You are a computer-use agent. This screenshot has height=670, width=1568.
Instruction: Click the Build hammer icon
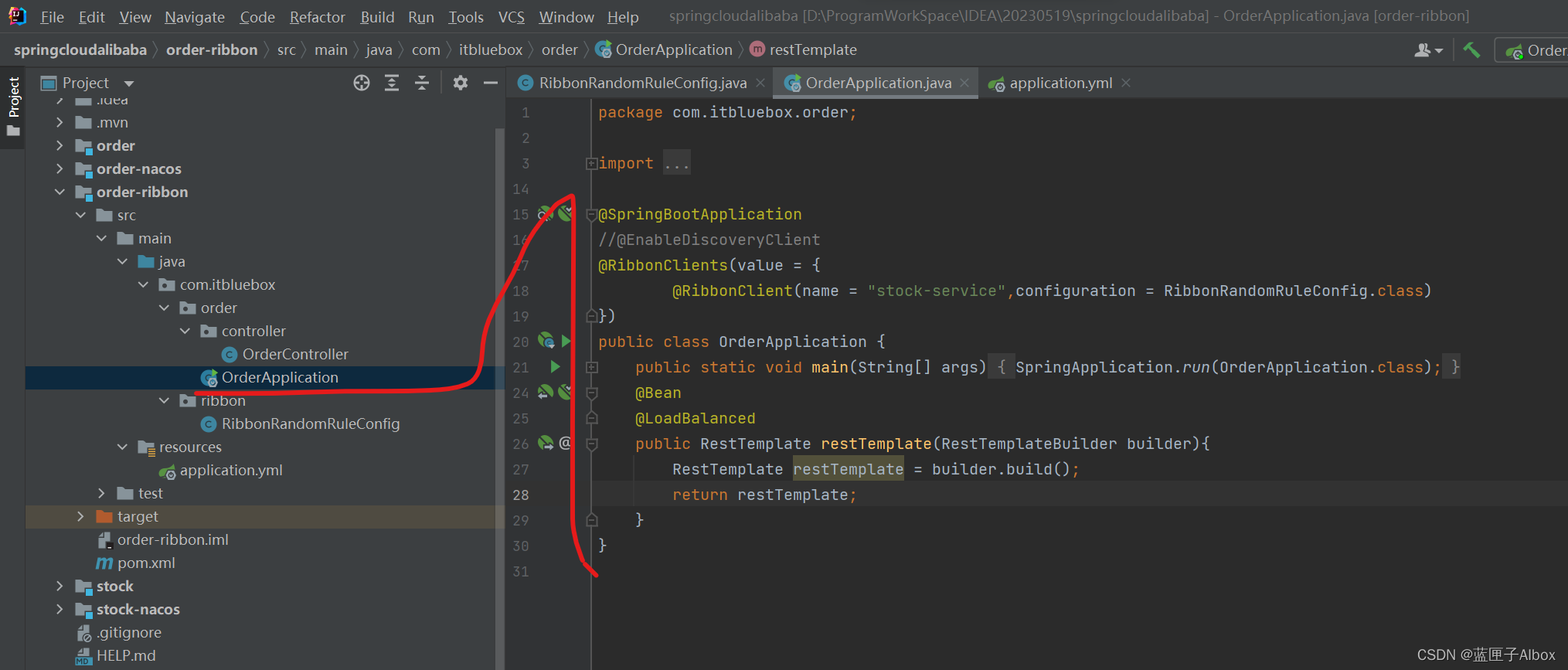[x=1471, y=50]
